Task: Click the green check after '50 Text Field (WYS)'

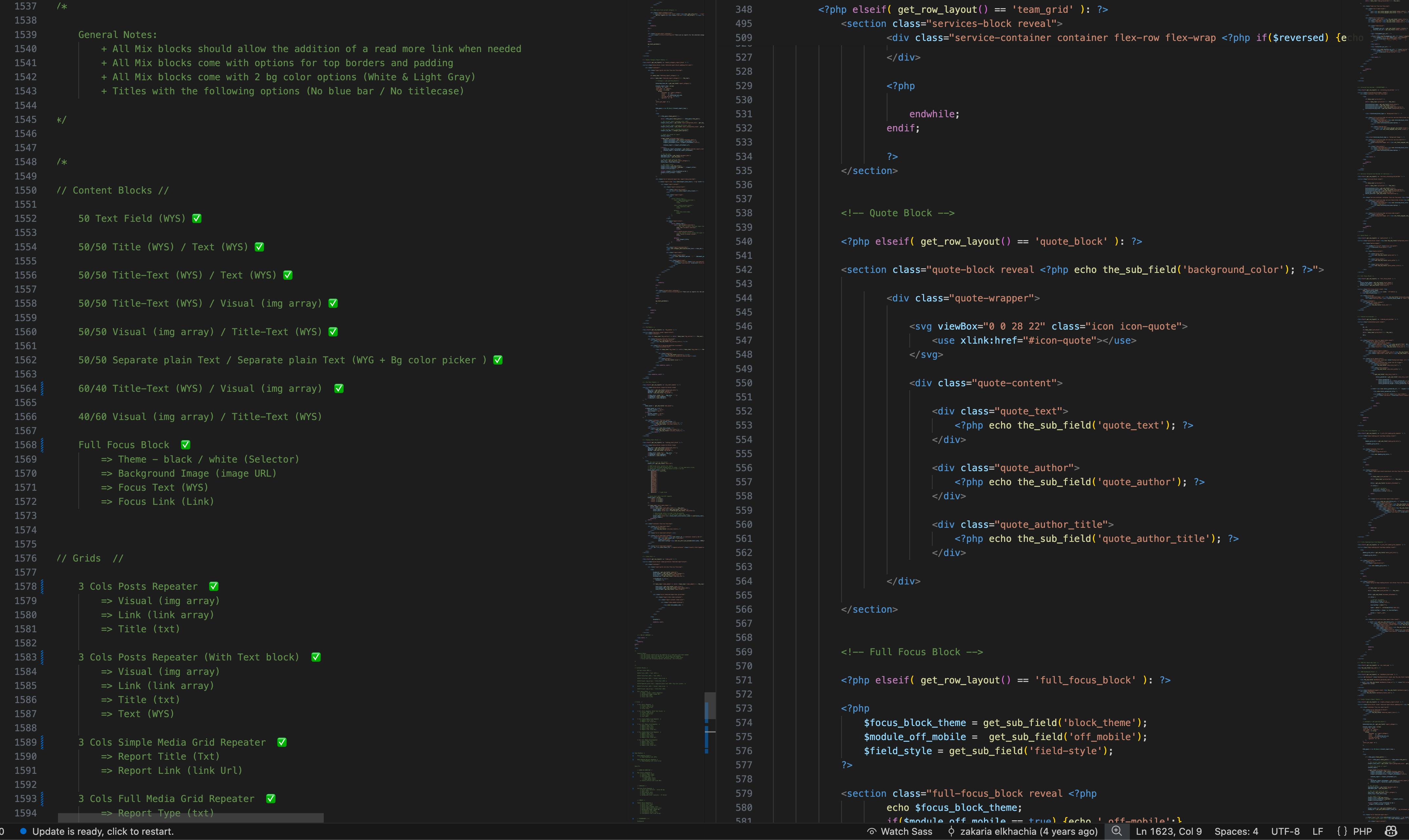Action: pyautogui.click(x=197, y=219)
